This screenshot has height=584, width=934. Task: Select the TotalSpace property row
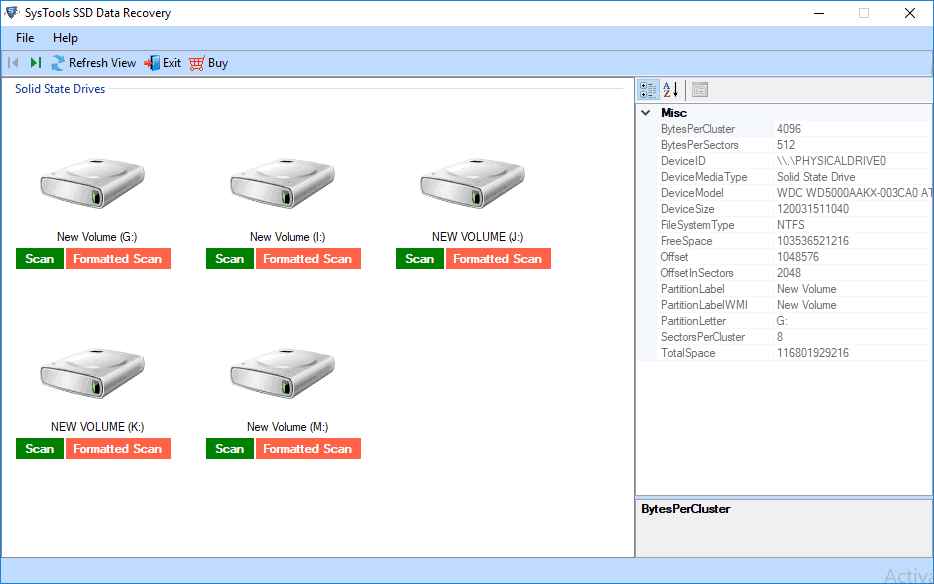[x=795, y=353]
